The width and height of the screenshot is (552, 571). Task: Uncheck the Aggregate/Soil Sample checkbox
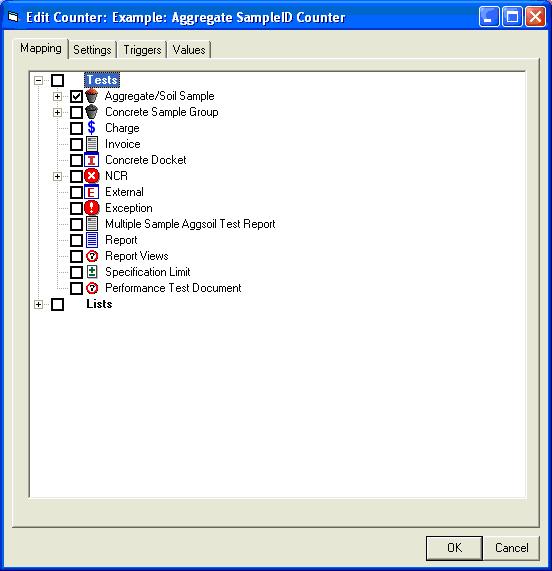pos(76,97)
